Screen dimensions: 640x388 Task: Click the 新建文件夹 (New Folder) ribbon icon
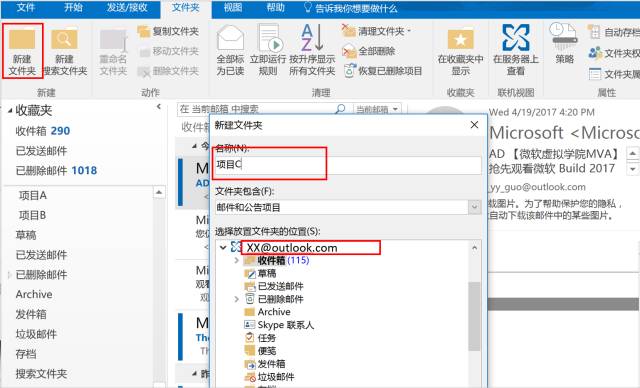22,51
